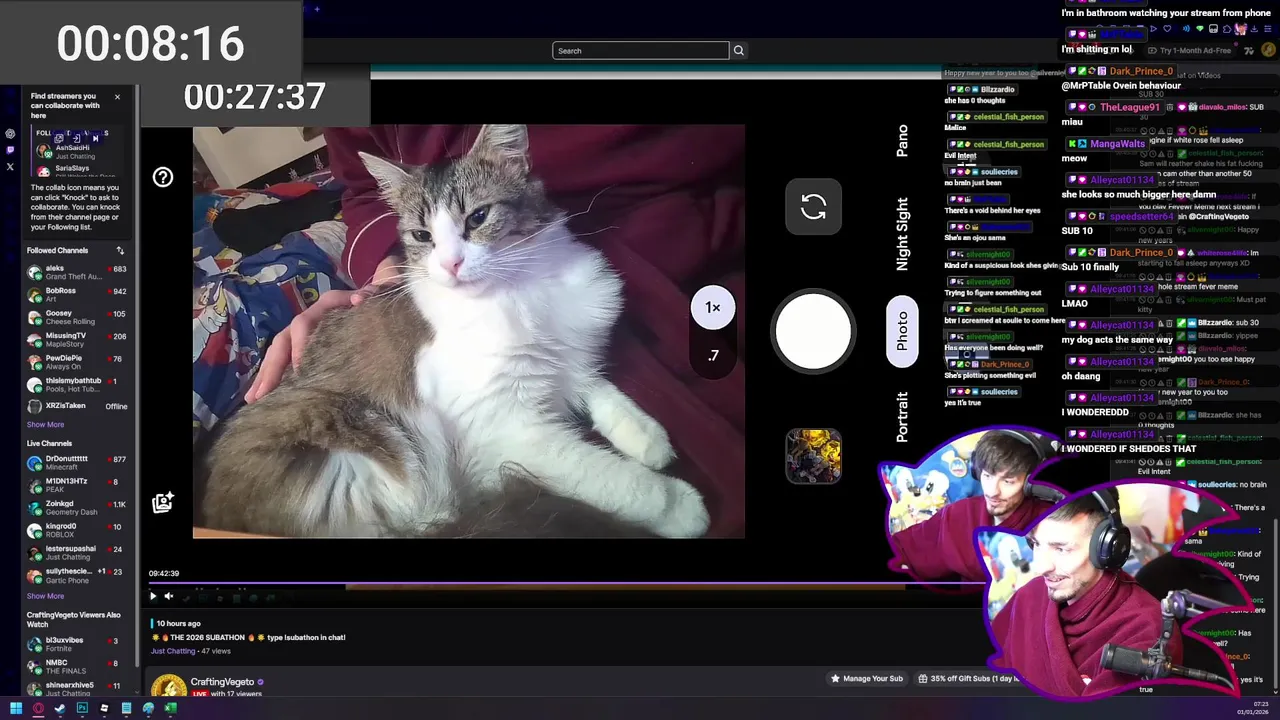
Task: Open the Paint taskbar icon
Action: tap(148, 709)
